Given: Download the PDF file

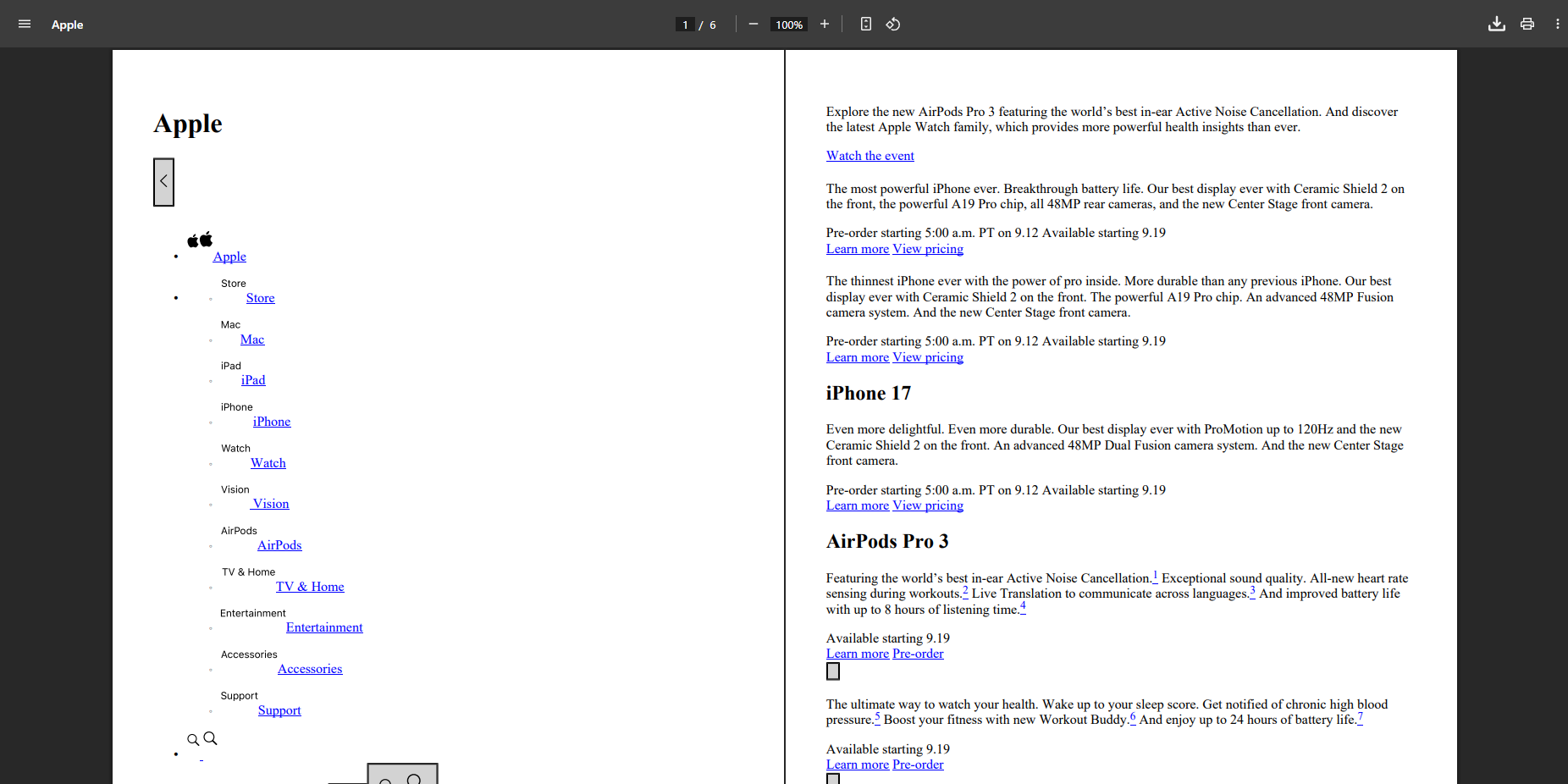Looking at the screenshot, I should click(x=1496, y=25).
